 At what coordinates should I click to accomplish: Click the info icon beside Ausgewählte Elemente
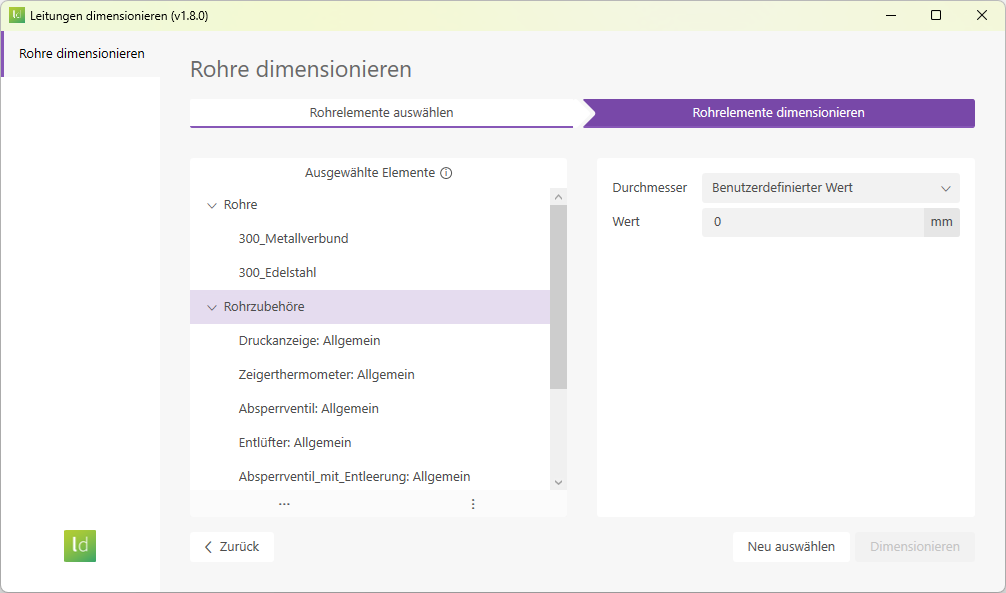pyautogui.click(x=447, y=172)
